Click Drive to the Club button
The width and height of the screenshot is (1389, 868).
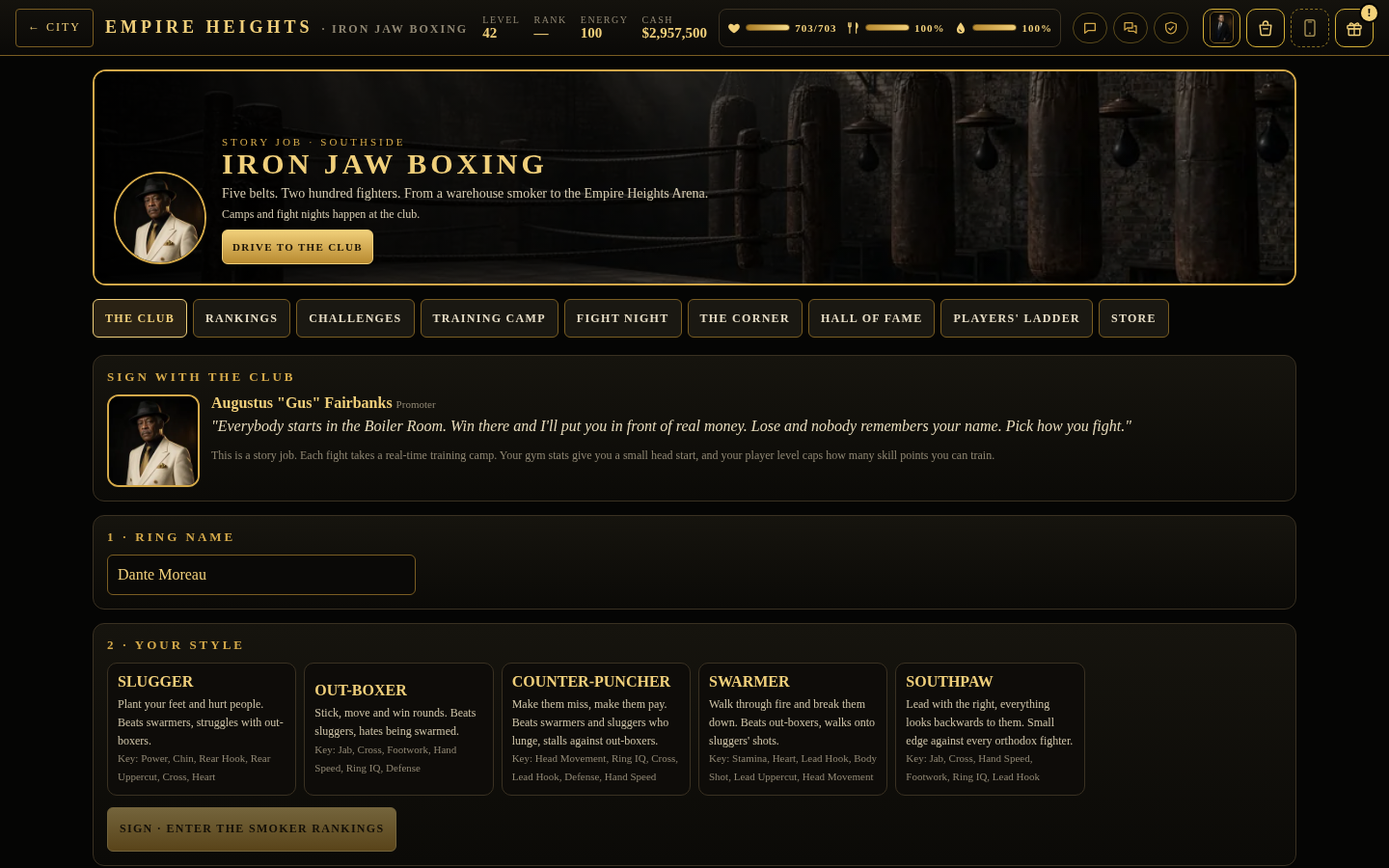click(297, 247)
